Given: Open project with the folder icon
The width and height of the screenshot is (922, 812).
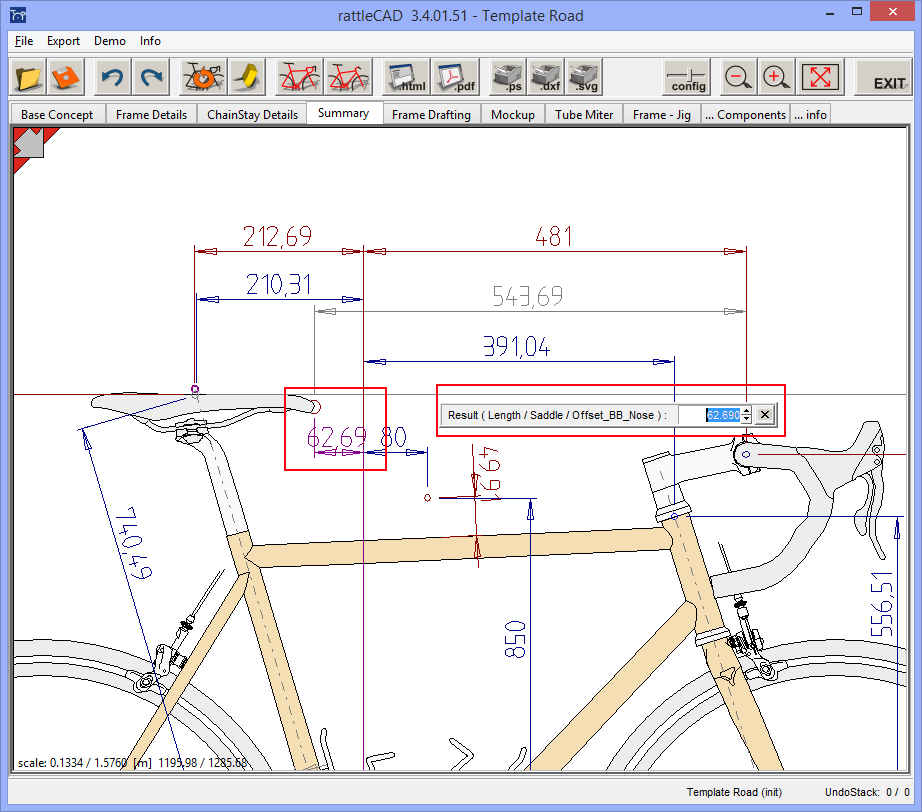Looking at the screenshot, I should 27,77.
